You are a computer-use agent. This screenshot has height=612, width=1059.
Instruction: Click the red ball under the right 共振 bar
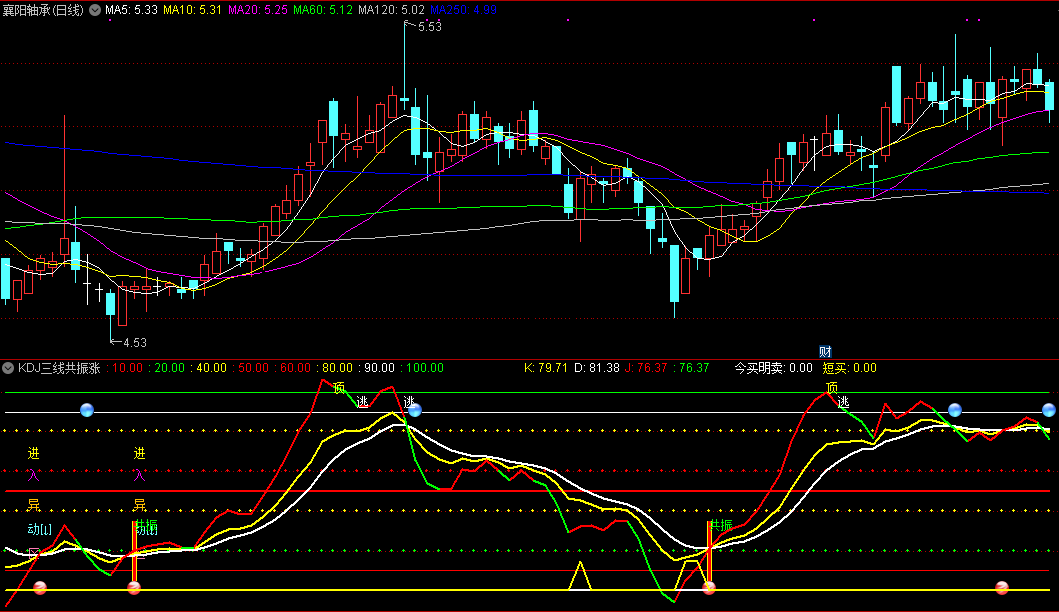(x=708, y=588)
